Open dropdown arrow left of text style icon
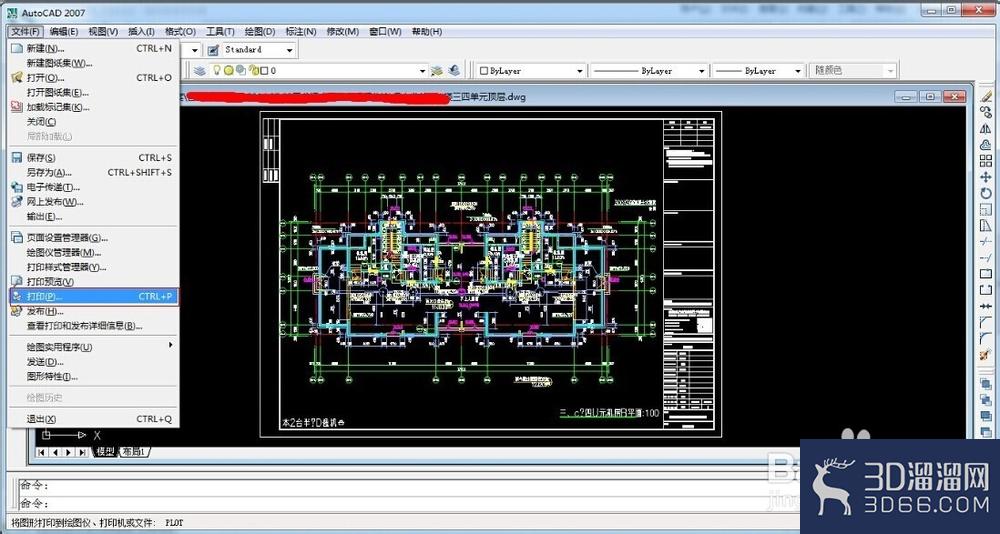This screenshot has height=534, width=1000. [x=195, y=49]
